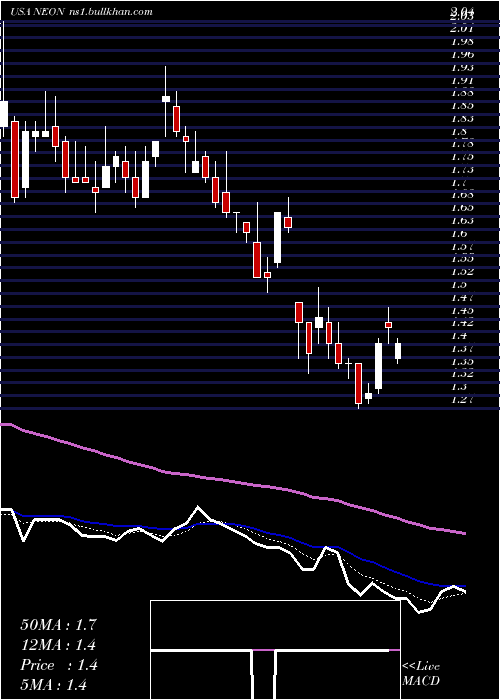Click the 1.27 price axis label
The width and height of the screenshot is (500, 700).
click(x=462, y=399)
